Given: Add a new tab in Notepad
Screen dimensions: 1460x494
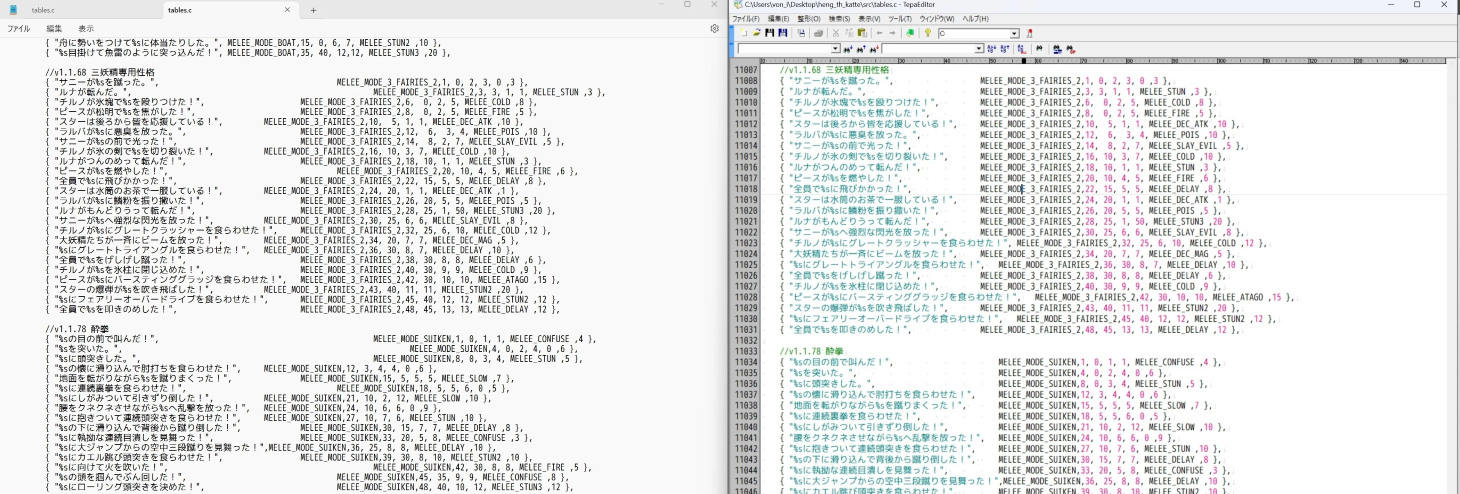Looking at the screenshot, I should [x=313, y=9].
